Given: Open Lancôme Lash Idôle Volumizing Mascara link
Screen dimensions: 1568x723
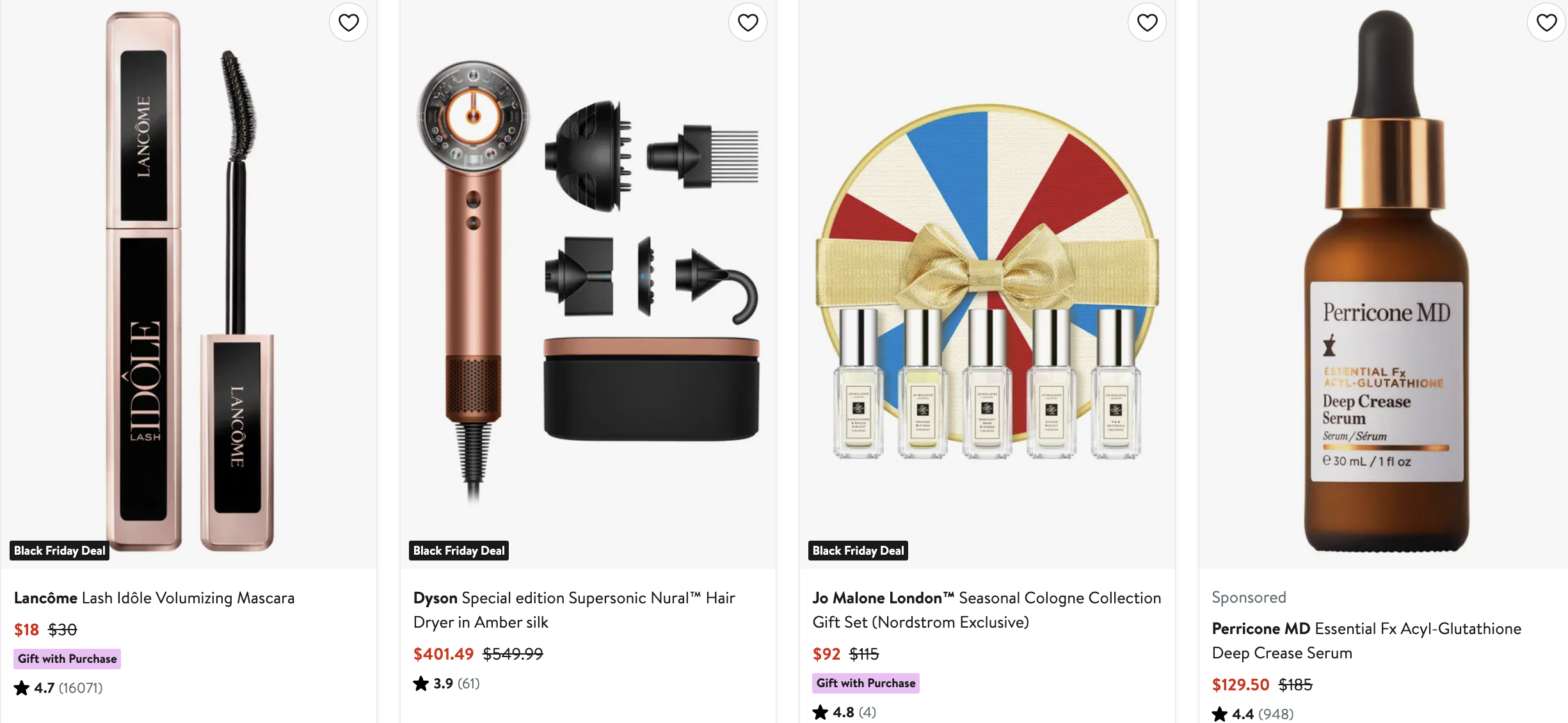Looking at the screenshot, I should click(x=154, y=598).
